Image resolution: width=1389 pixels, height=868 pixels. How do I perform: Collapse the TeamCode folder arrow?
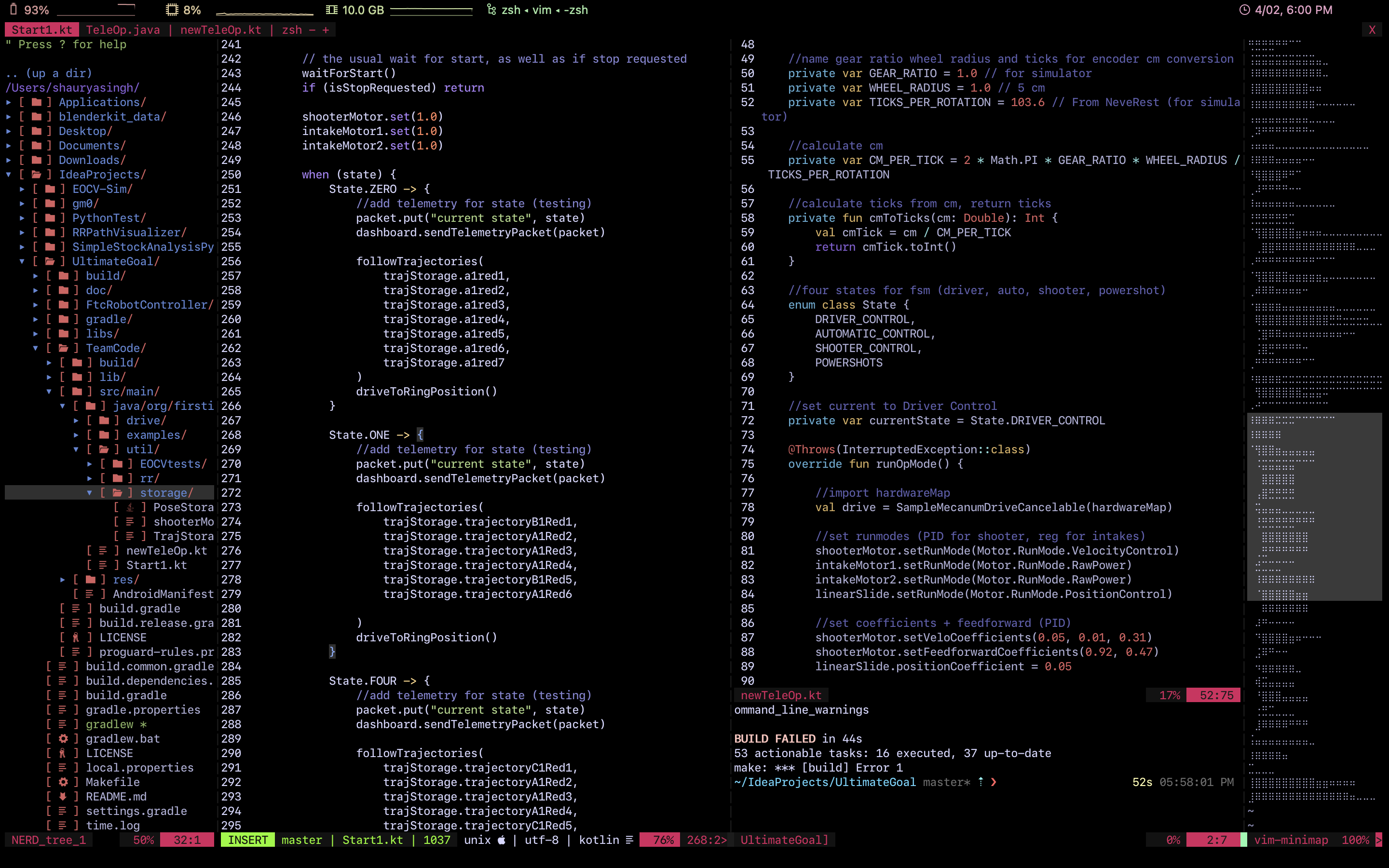pos(36,349)
